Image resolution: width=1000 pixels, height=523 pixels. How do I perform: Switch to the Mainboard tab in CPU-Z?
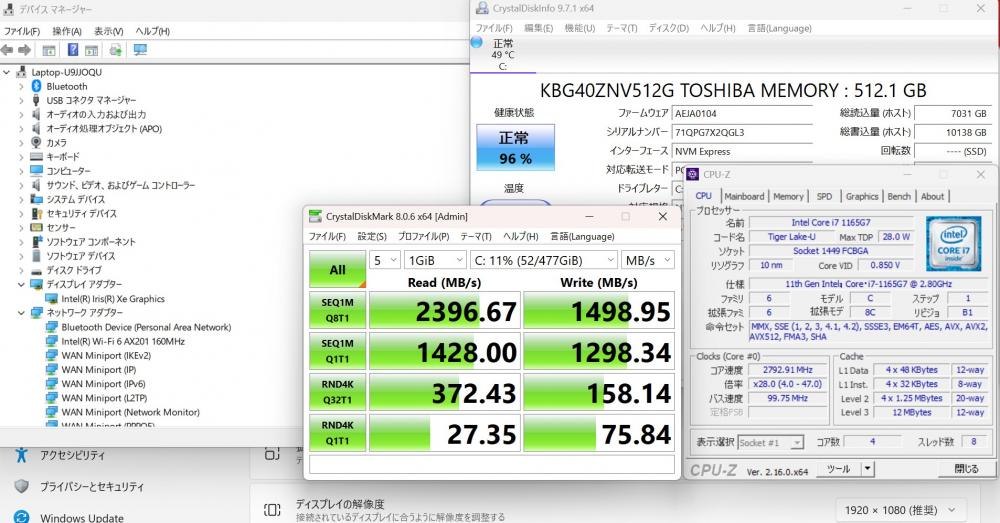pos(743,197)
